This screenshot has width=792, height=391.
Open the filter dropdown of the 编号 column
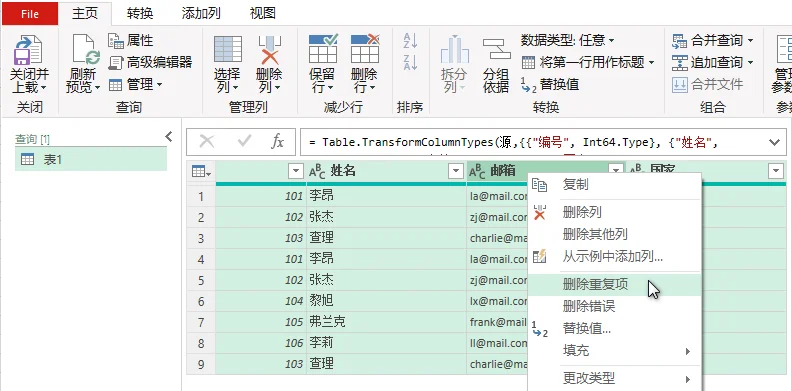tap(295, 172)
